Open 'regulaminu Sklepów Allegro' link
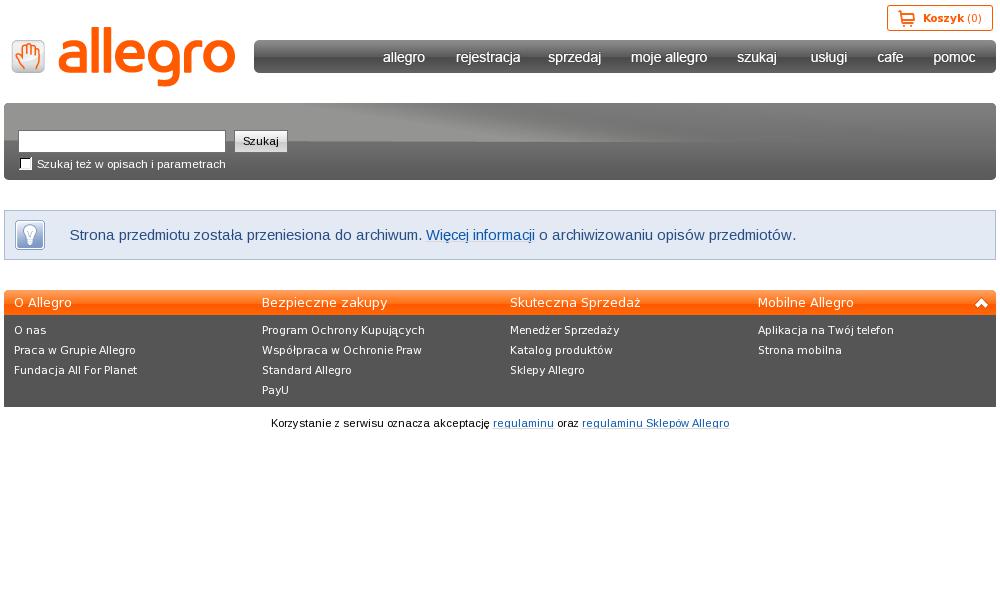The height and width of the screenshot is (600, 1000). [656, 423]
